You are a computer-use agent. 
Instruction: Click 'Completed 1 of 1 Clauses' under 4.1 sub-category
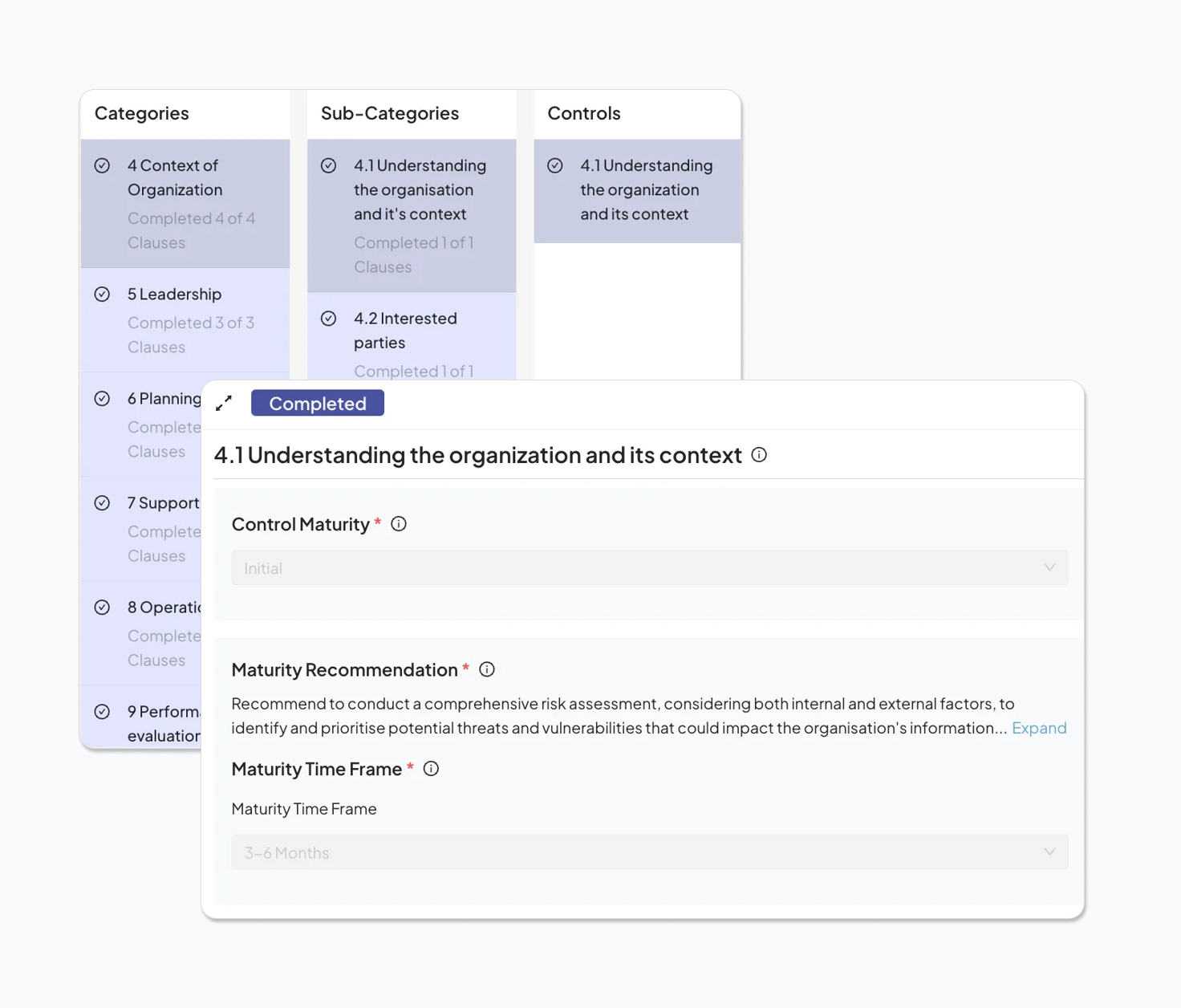tap(414, 254)
